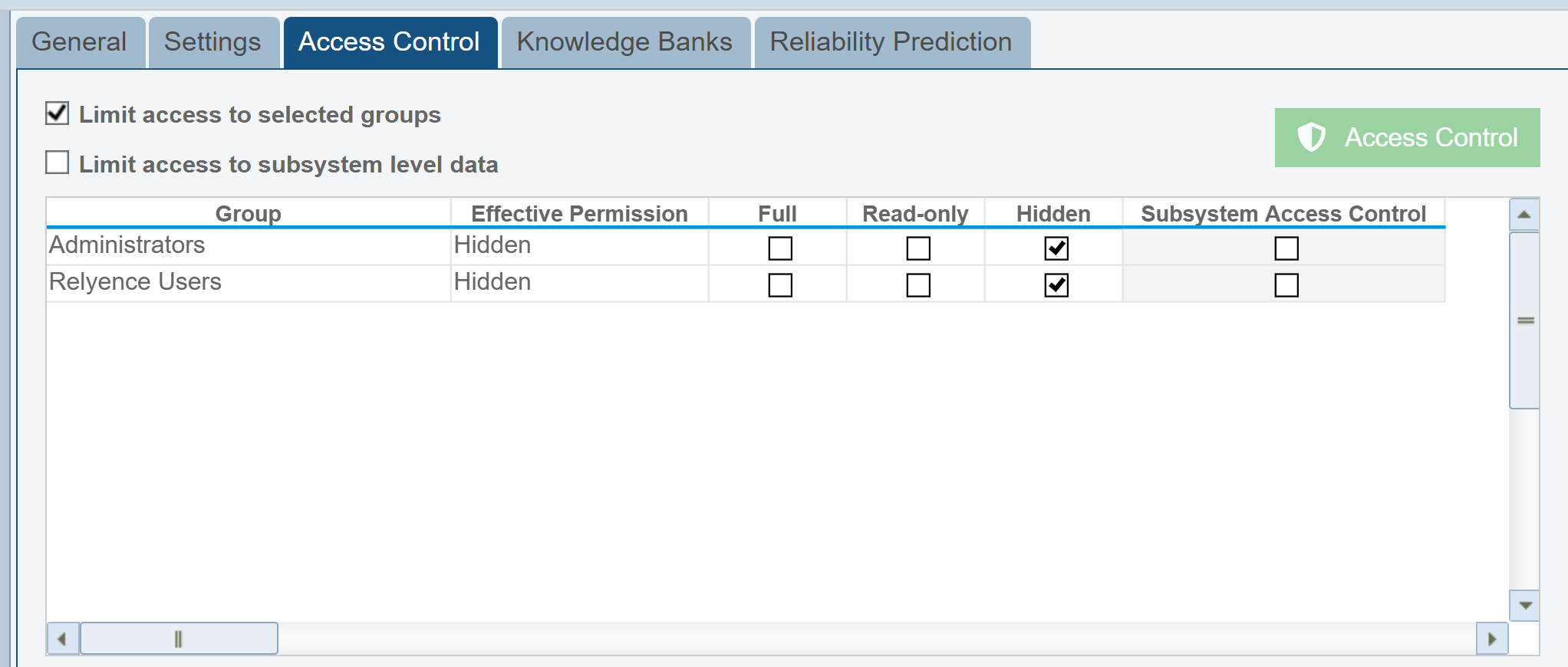Uncheck Hidden permission for Administrators
The image size is (1568, 667).
click(x=1056, y=248)
